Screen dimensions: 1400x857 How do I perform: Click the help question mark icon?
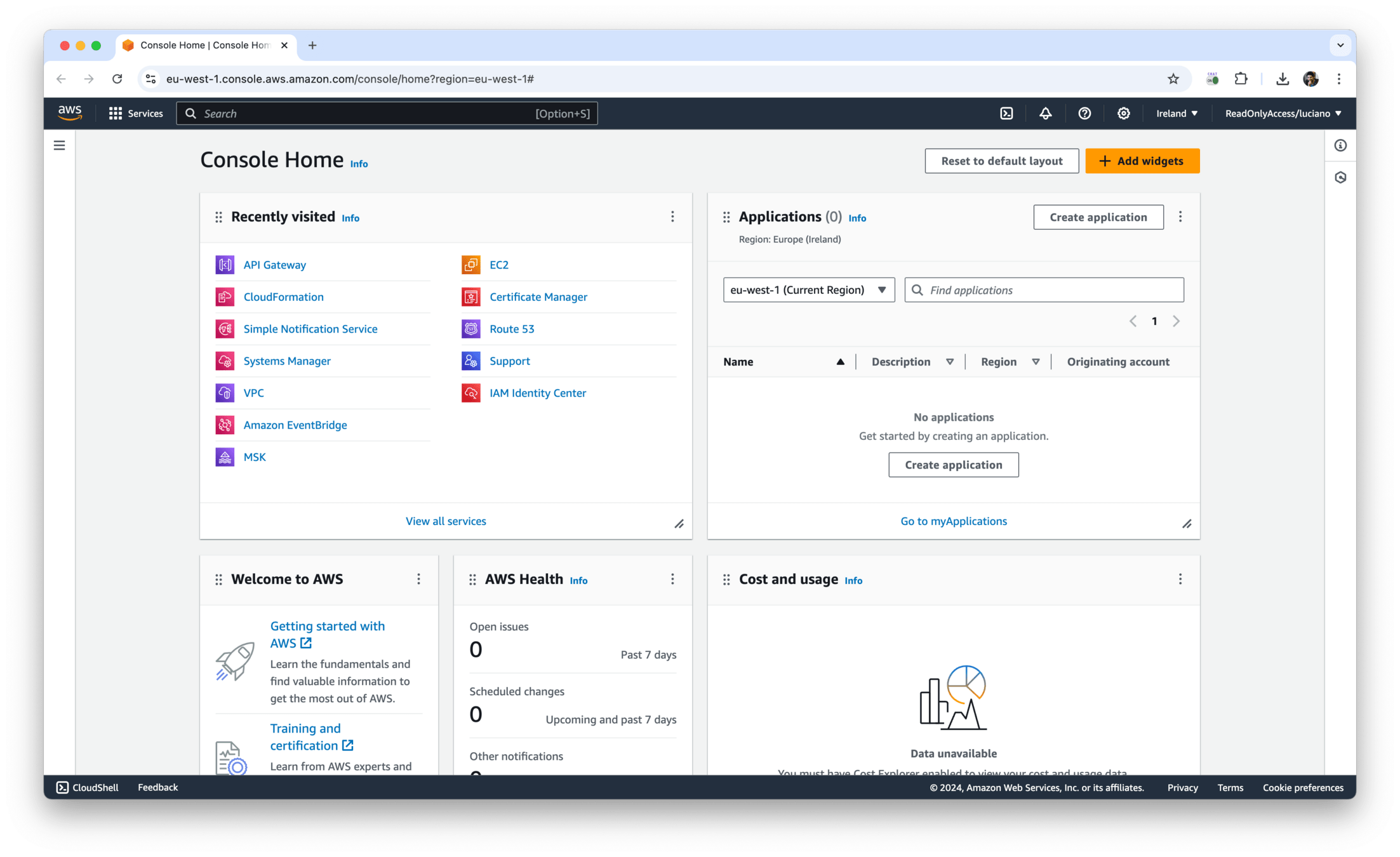(x=1084, y=114)
